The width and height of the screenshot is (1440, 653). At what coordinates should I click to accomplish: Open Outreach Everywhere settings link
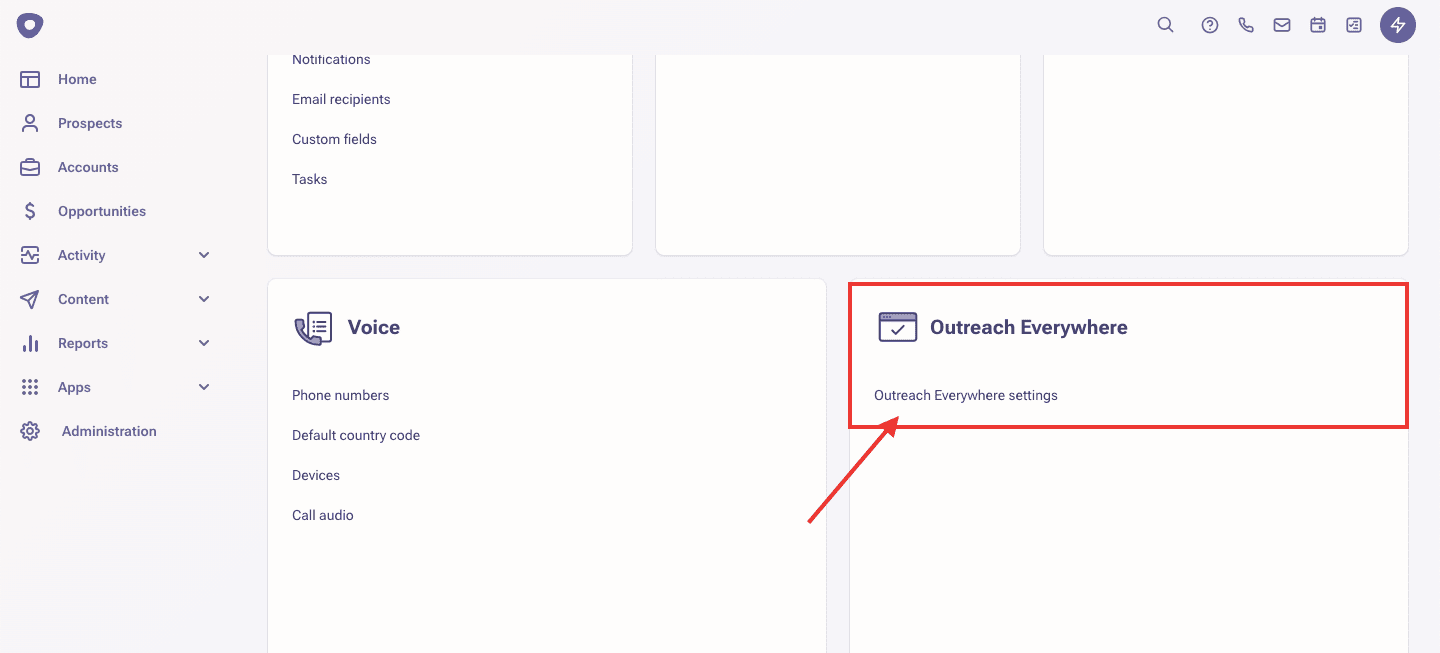[966, 395]
